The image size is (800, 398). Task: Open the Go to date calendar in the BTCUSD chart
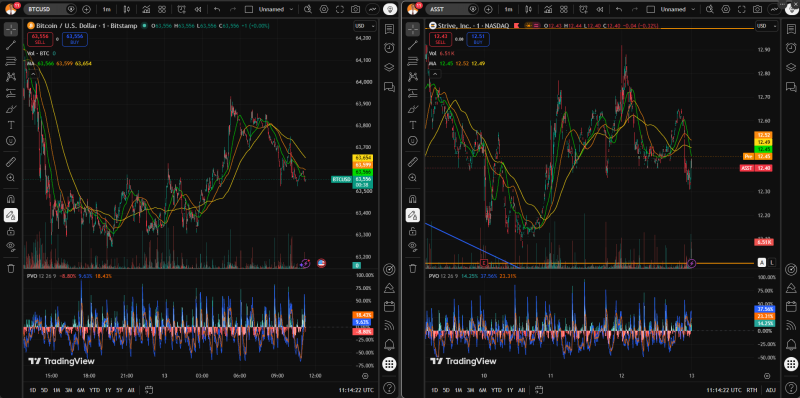coord(149,390)
